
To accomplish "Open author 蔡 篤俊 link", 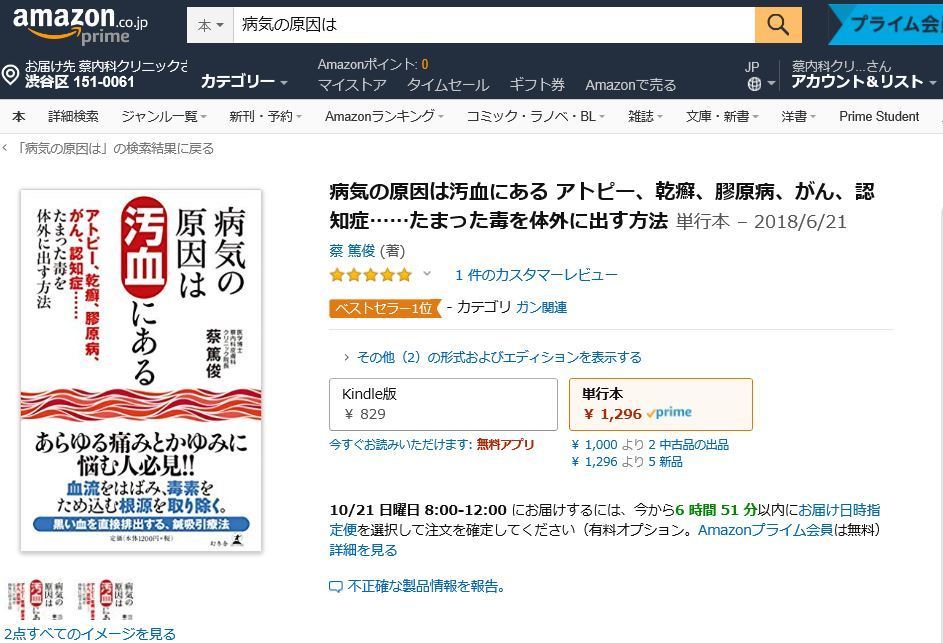I will tap(352, 250).
